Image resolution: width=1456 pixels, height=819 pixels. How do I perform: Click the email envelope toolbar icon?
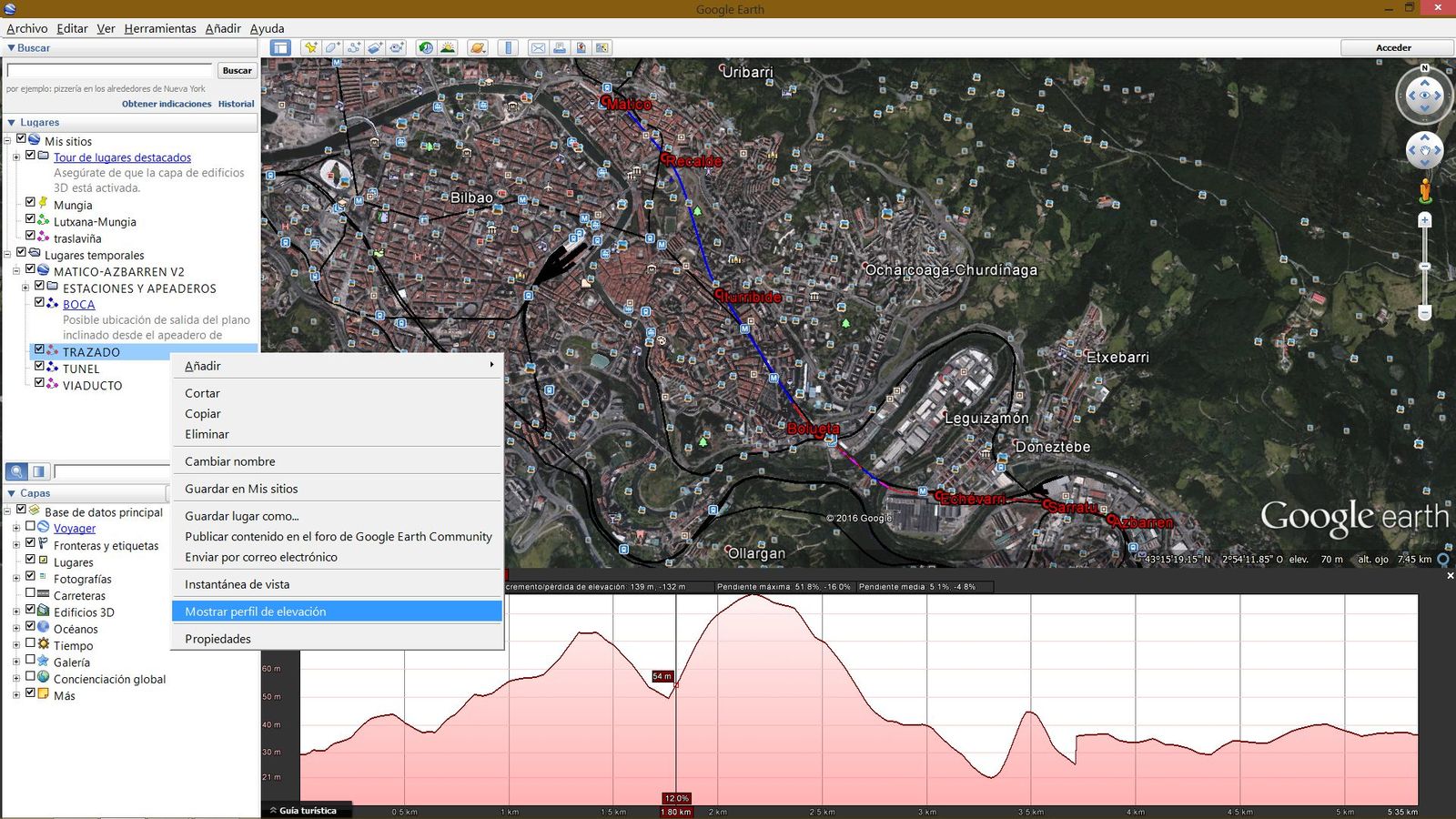538,47
